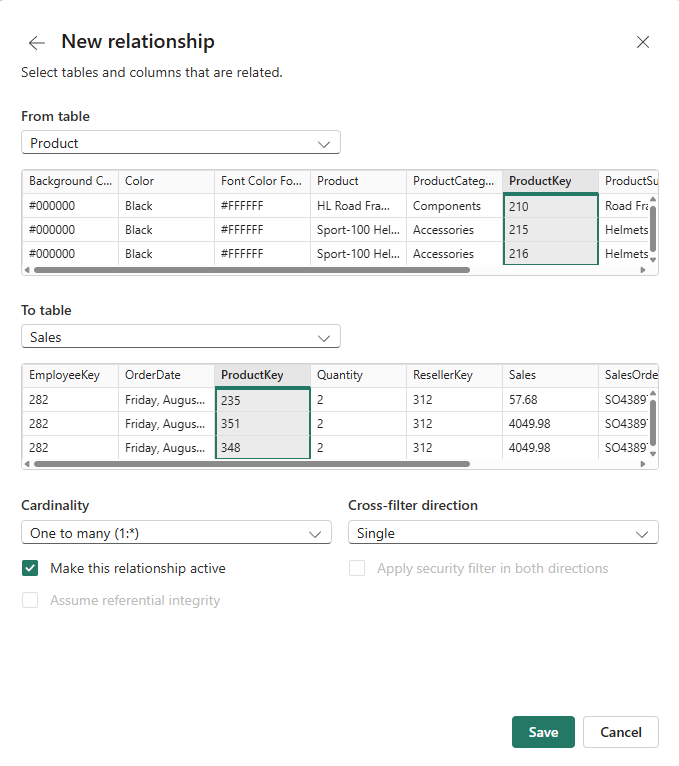The width and height of the screenshot is (679, 766).
Task: Click Product table horizontal scrollbar
Action: click(x=250, y=270)
